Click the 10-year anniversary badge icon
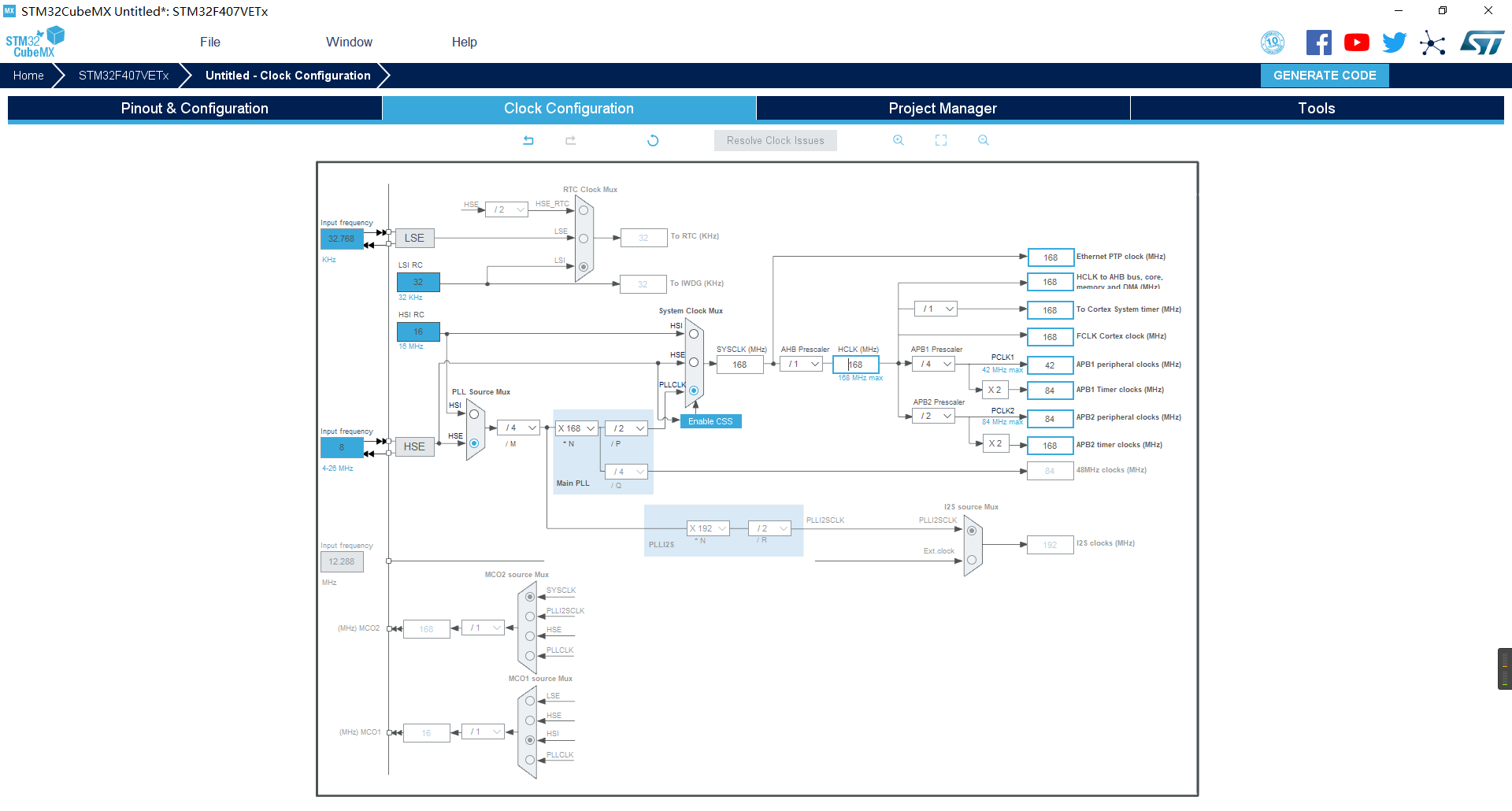Screen dimensions: 1512x811 tap(1273, 43)
